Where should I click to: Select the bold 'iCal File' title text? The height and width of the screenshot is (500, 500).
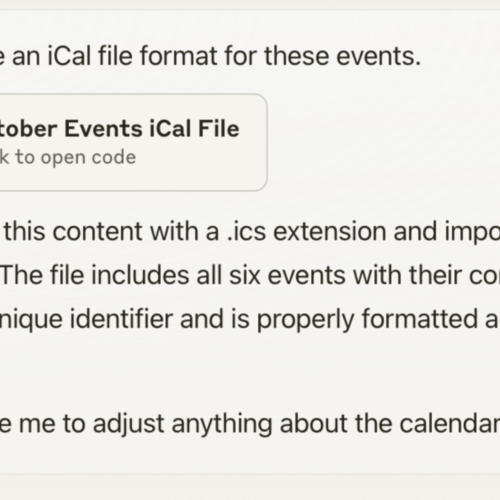(194, 129)
